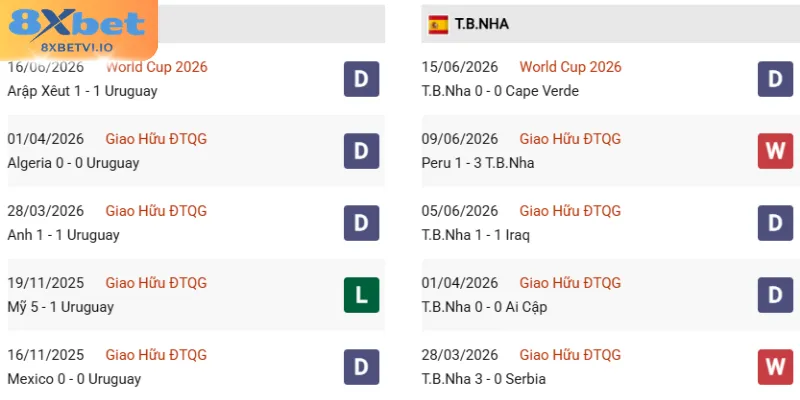Click the W badge for T.B.Nha vs Serbia
Screen dimensions: 800x400
(775, 367)
